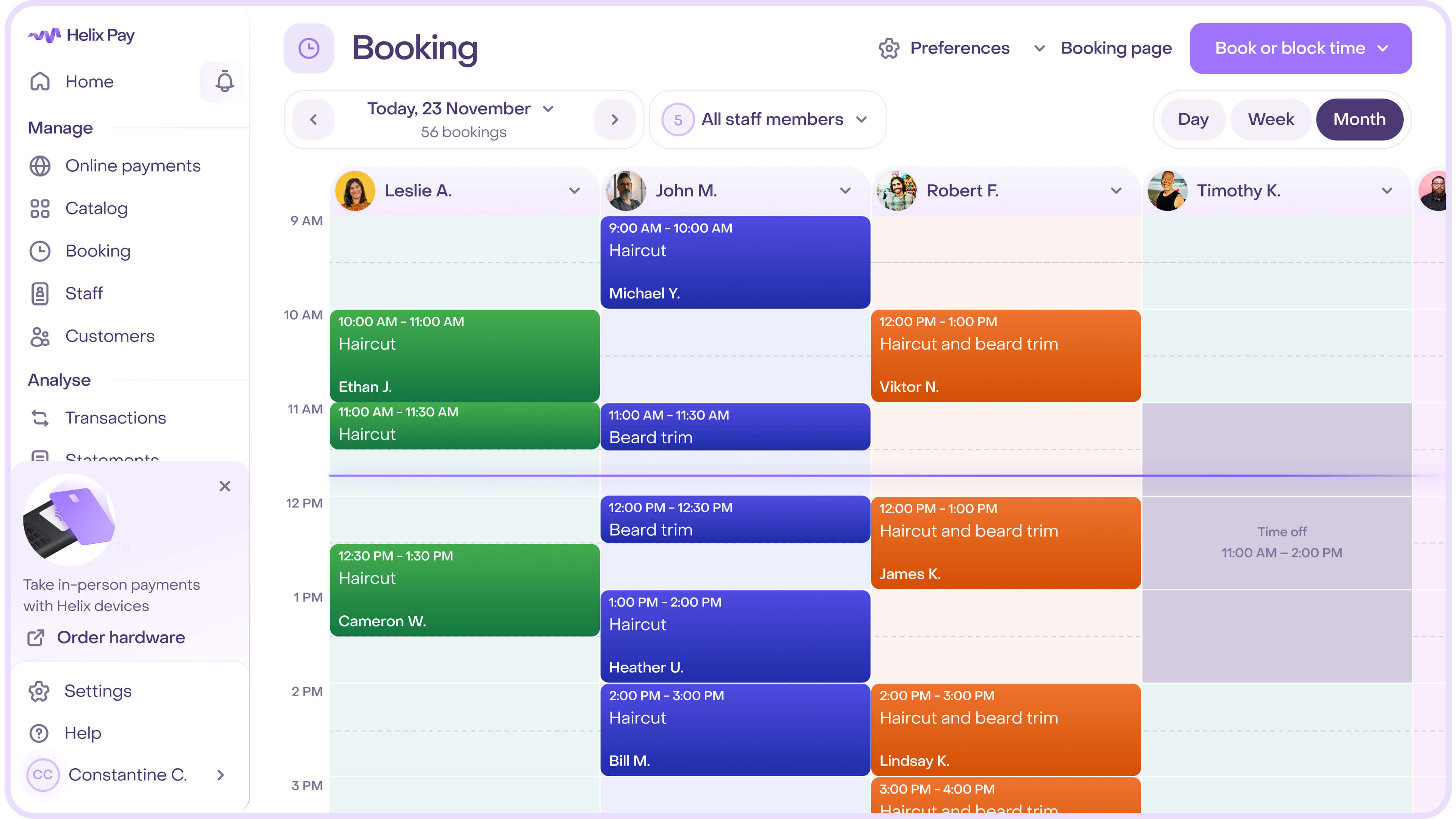Click the notification bell icon
The height and width of the screenshot is (819, 1456).
pyautogui.click(x=224, y=82)
